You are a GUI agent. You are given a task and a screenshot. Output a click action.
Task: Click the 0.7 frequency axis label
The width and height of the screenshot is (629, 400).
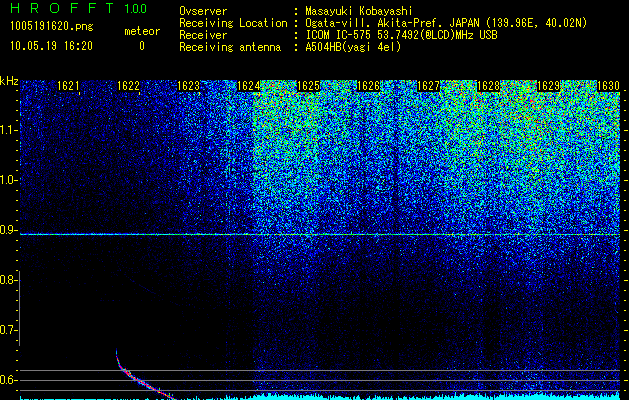7,330
